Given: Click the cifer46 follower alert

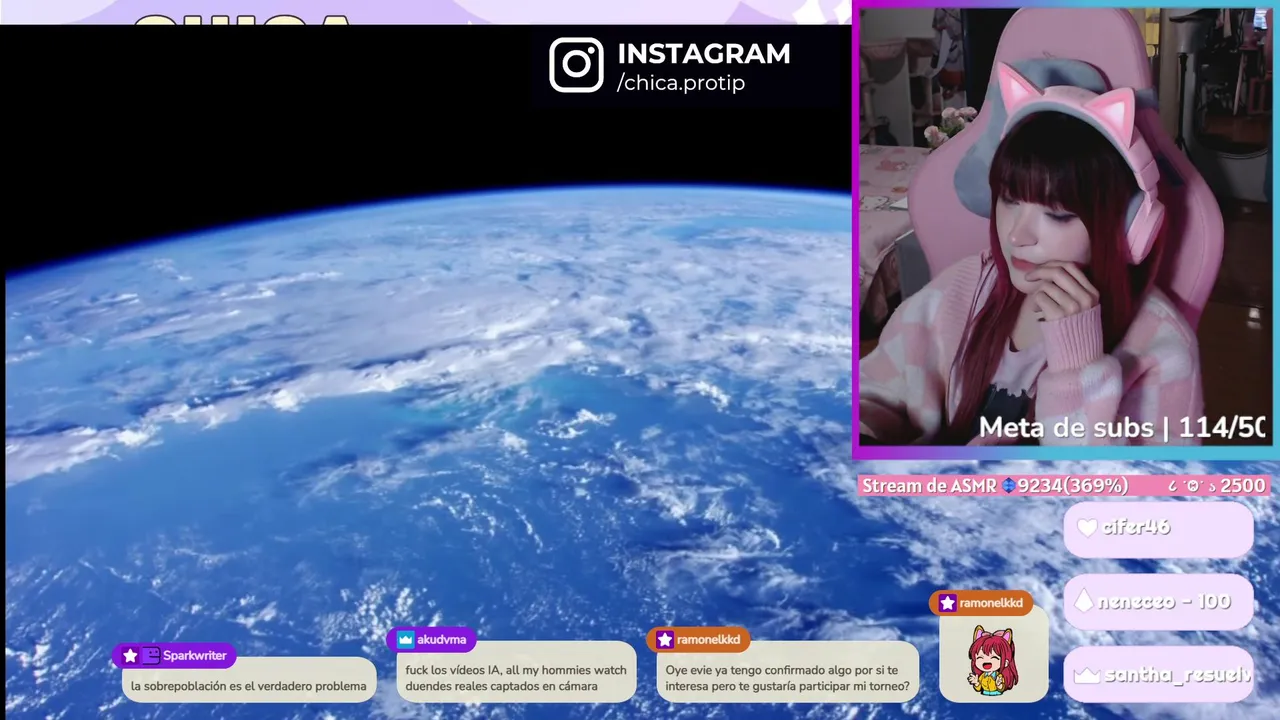Looking at the screenshot, I should tap(1158, 528).
